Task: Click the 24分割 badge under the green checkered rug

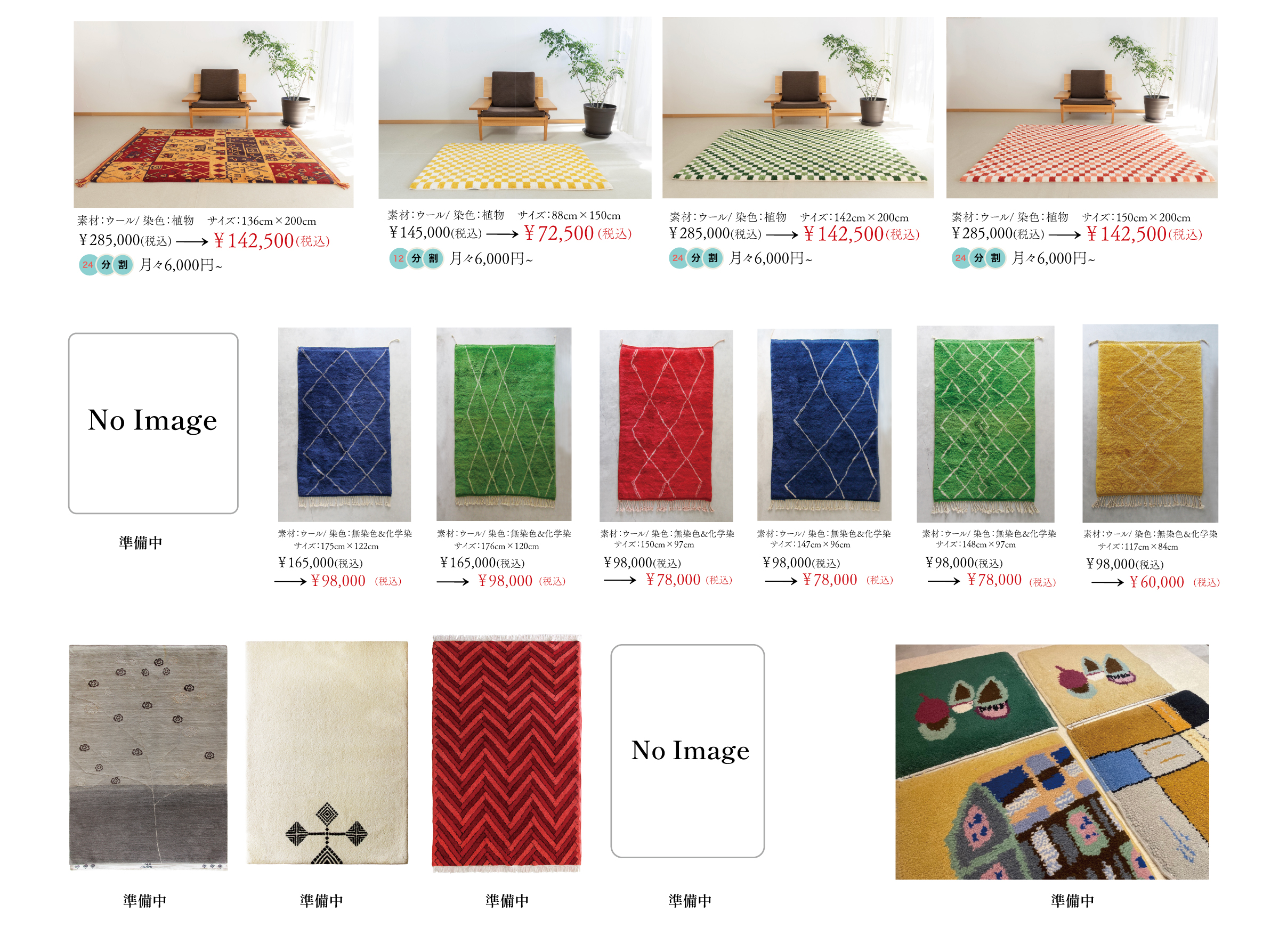Action: tap(695, 258)
